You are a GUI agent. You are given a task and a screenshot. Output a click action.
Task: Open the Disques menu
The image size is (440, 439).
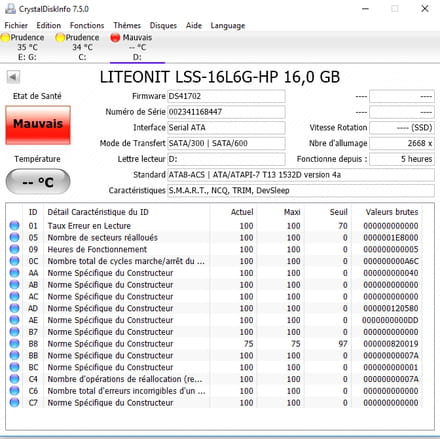tap(163, 25)
